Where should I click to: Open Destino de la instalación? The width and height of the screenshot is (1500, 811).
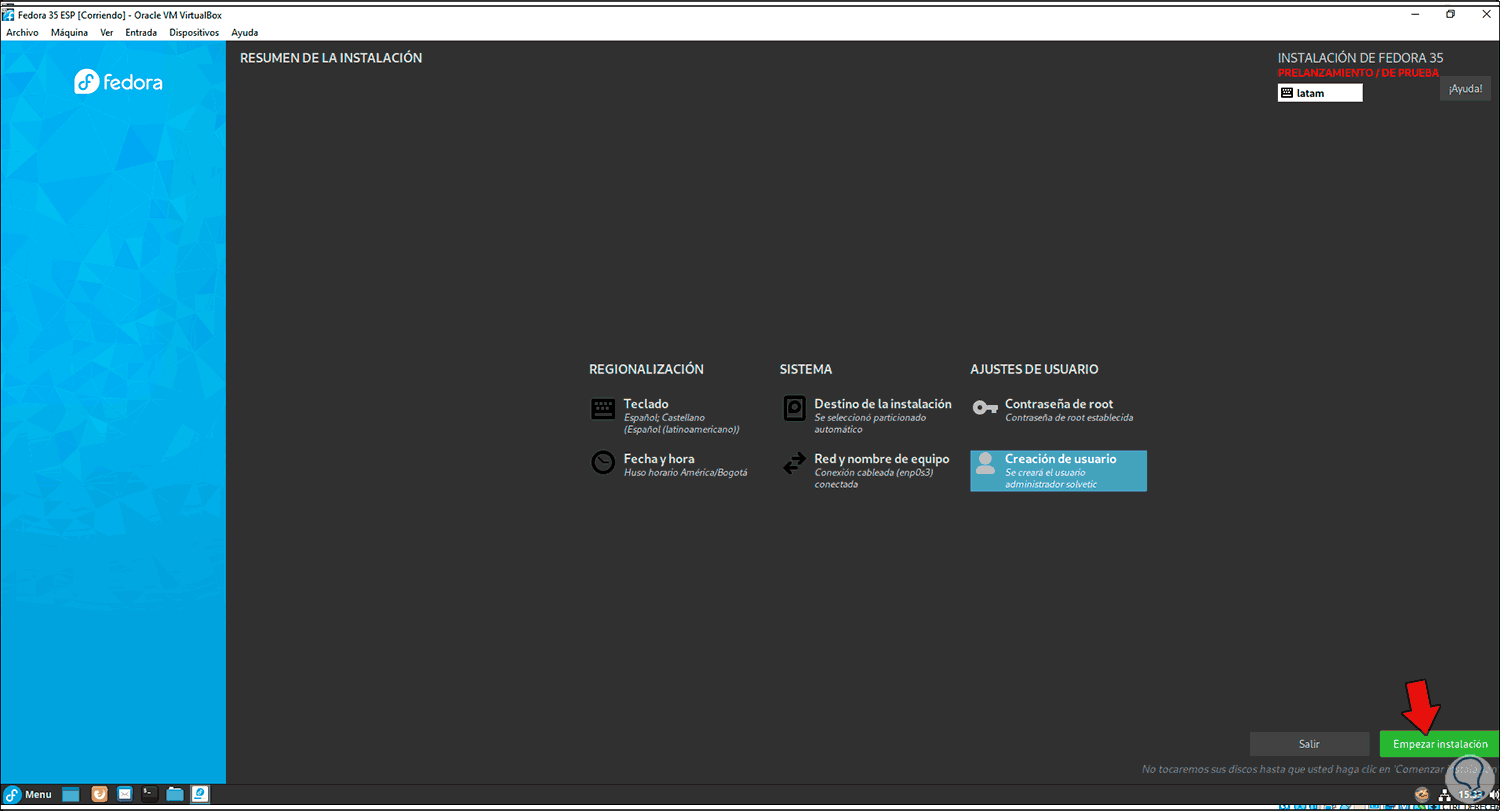[867, 416]
